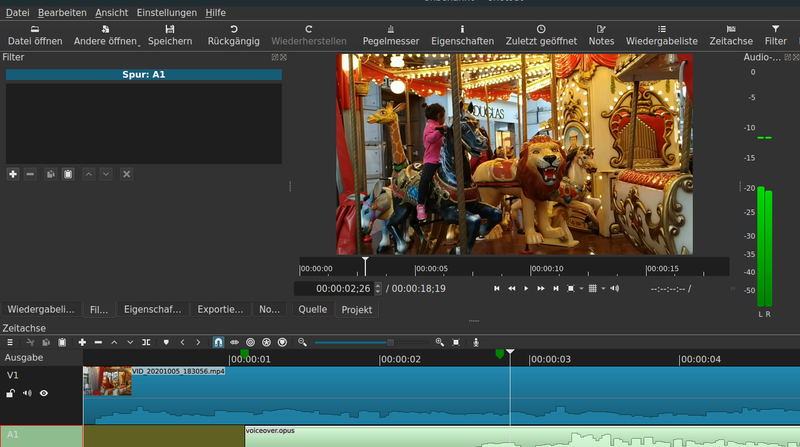Skip to the start of the player
Viewport: 800px width, 447px height.
tap(496, 288)
